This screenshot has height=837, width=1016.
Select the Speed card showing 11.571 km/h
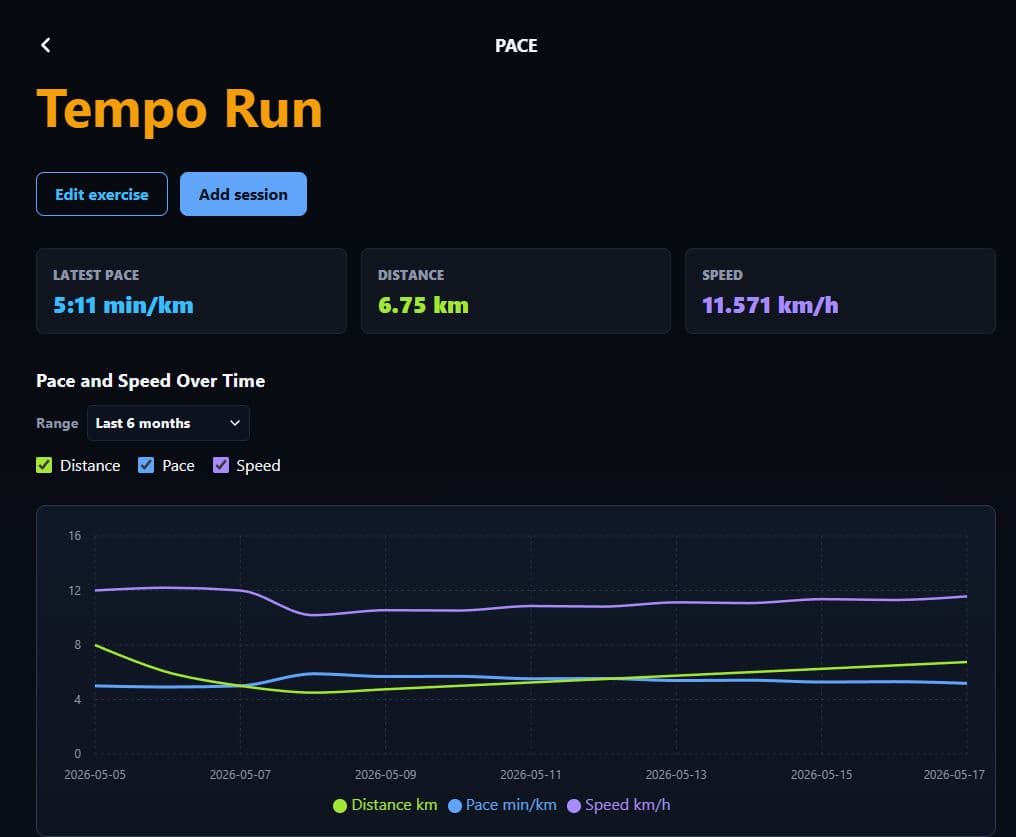point(840,291)
